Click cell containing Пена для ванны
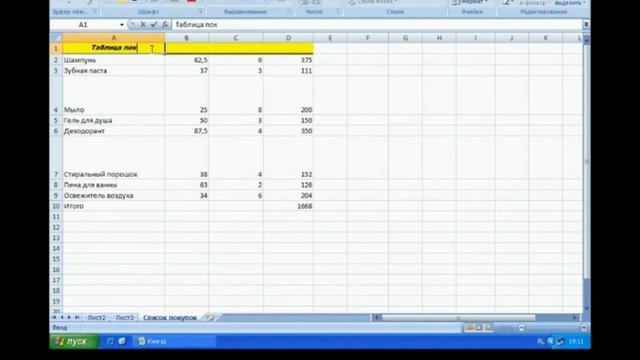640x360 pixels. tap(113, 185)
